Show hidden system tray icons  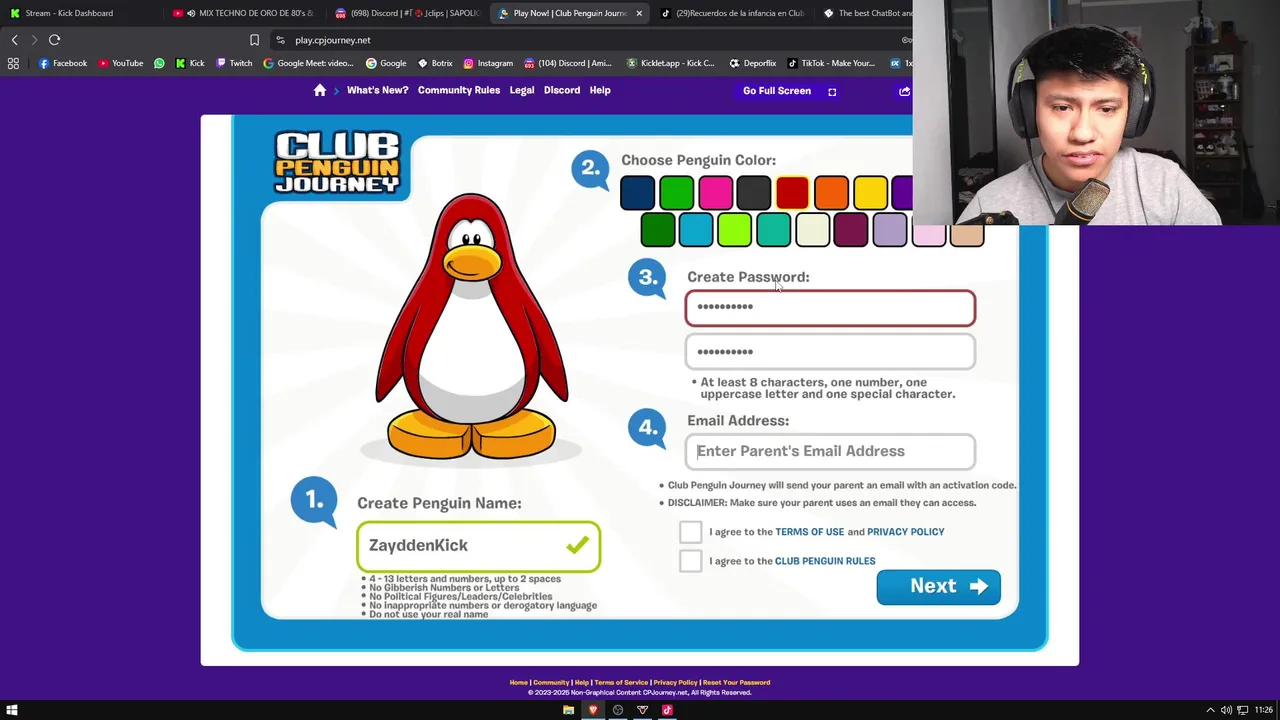pyautogui.click(x=1210, y=710)
